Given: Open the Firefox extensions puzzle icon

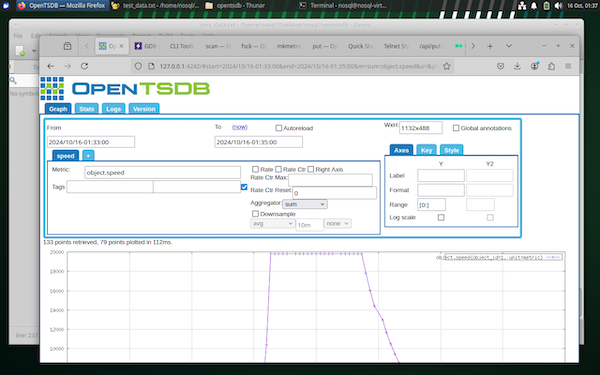Looking at the screenshot, I should [x=551, y=66].
